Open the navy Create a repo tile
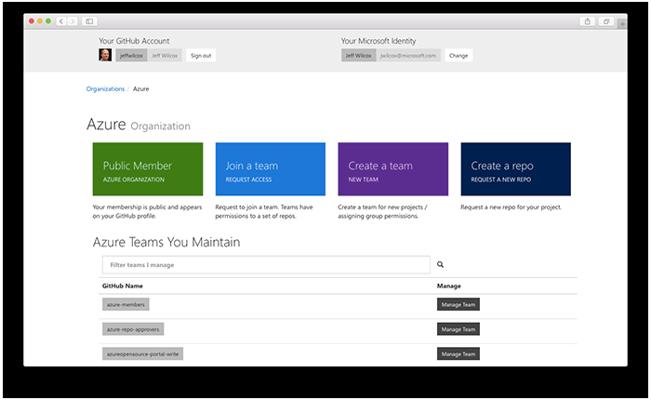 pos(516,169)
